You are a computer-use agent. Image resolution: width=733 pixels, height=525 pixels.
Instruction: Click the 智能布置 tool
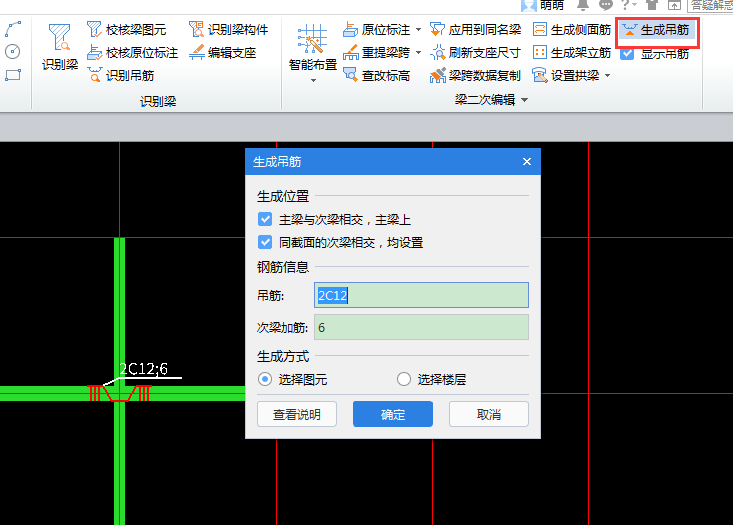[313, 48]
